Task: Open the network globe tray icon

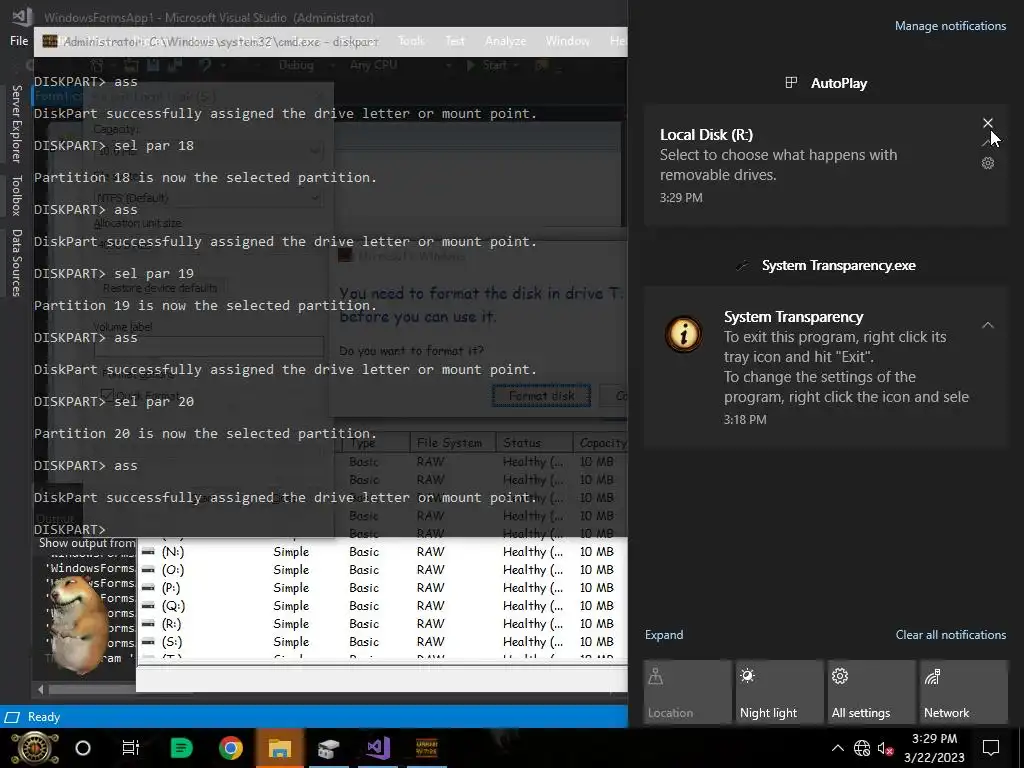Action: tap(862, 748)
